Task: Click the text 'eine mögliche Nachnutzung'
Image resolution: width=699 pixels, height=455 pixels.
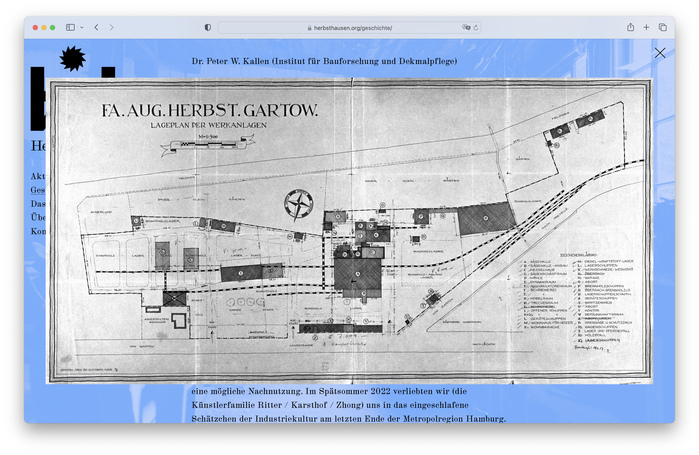Action: pos(247,391)
